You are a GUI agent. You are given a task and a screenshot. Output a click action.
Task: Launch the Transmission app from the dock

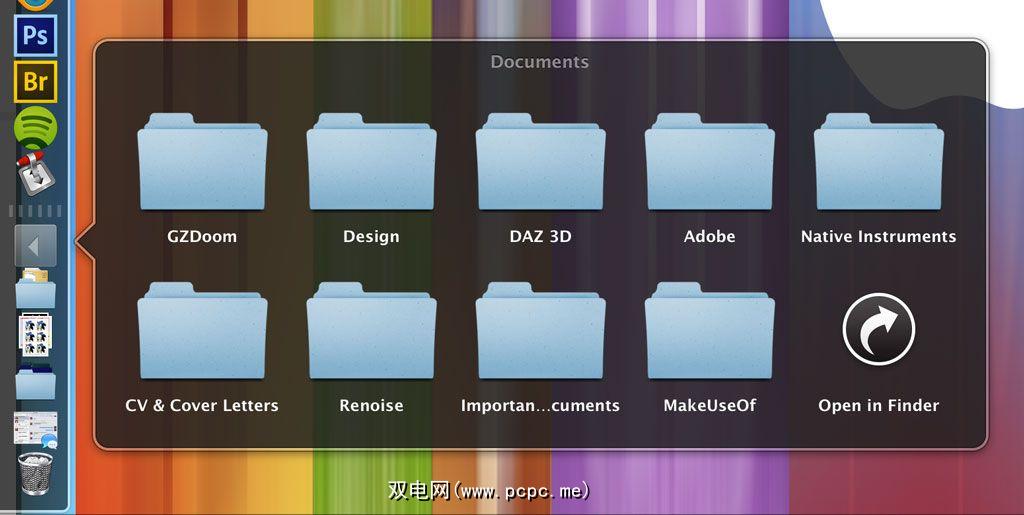[x=35, y=173]
